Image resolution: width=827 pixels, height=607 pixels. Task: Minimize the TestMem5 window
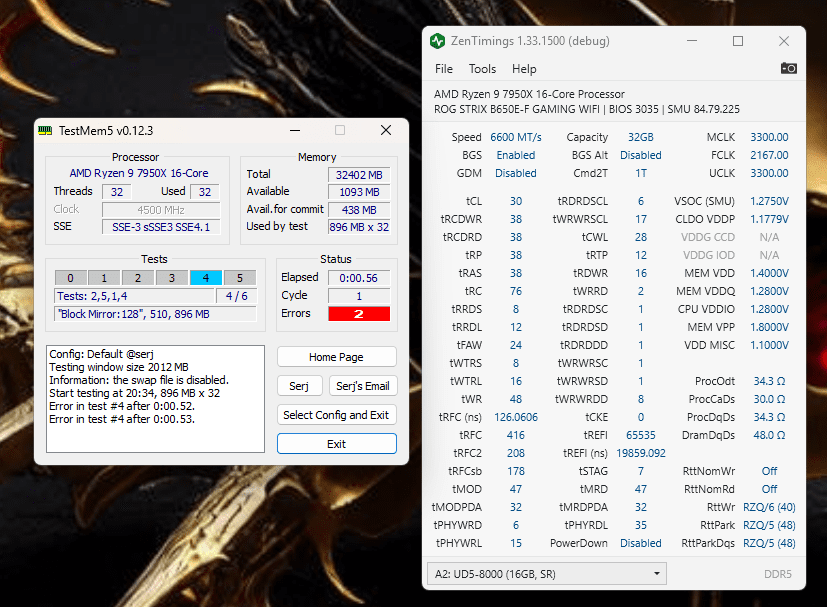point(295,130)
